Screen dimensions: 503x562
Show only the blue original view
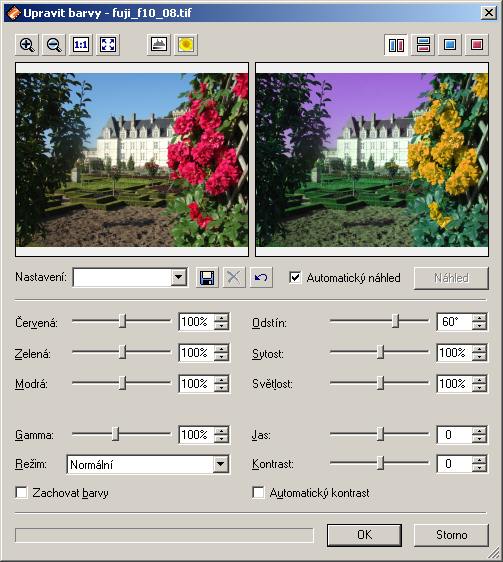pos(450,45)
